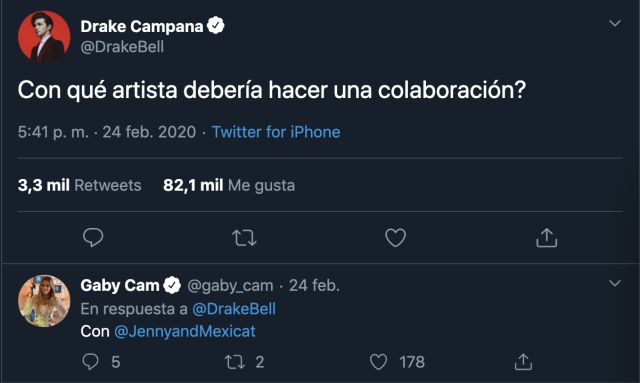
Task: Open the @DrakeBell mention in reply
Action: (x=234, y=309)
